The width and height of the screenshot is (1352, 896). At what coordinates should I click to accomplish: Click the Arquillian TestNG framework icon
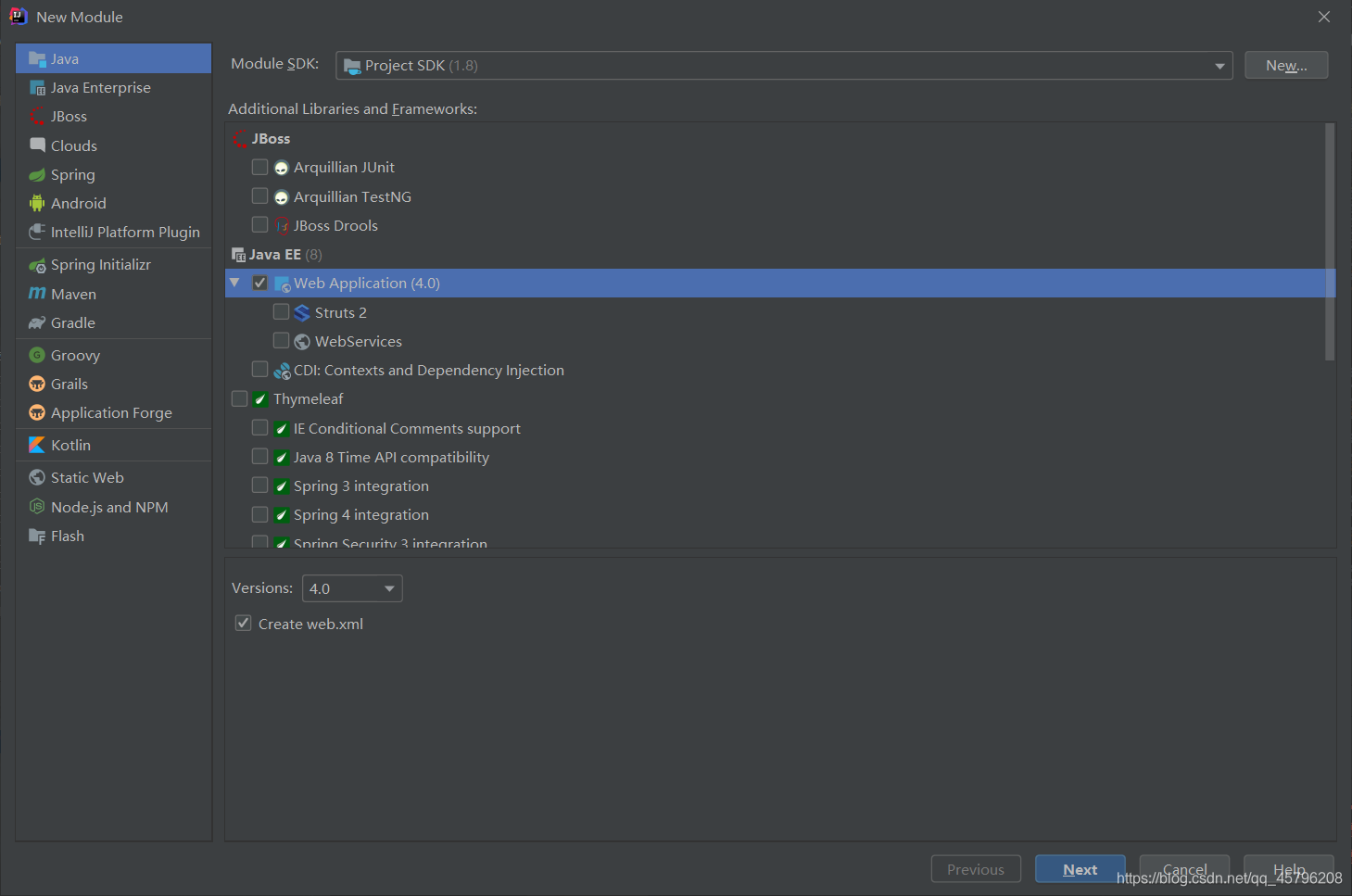(282, 197)
